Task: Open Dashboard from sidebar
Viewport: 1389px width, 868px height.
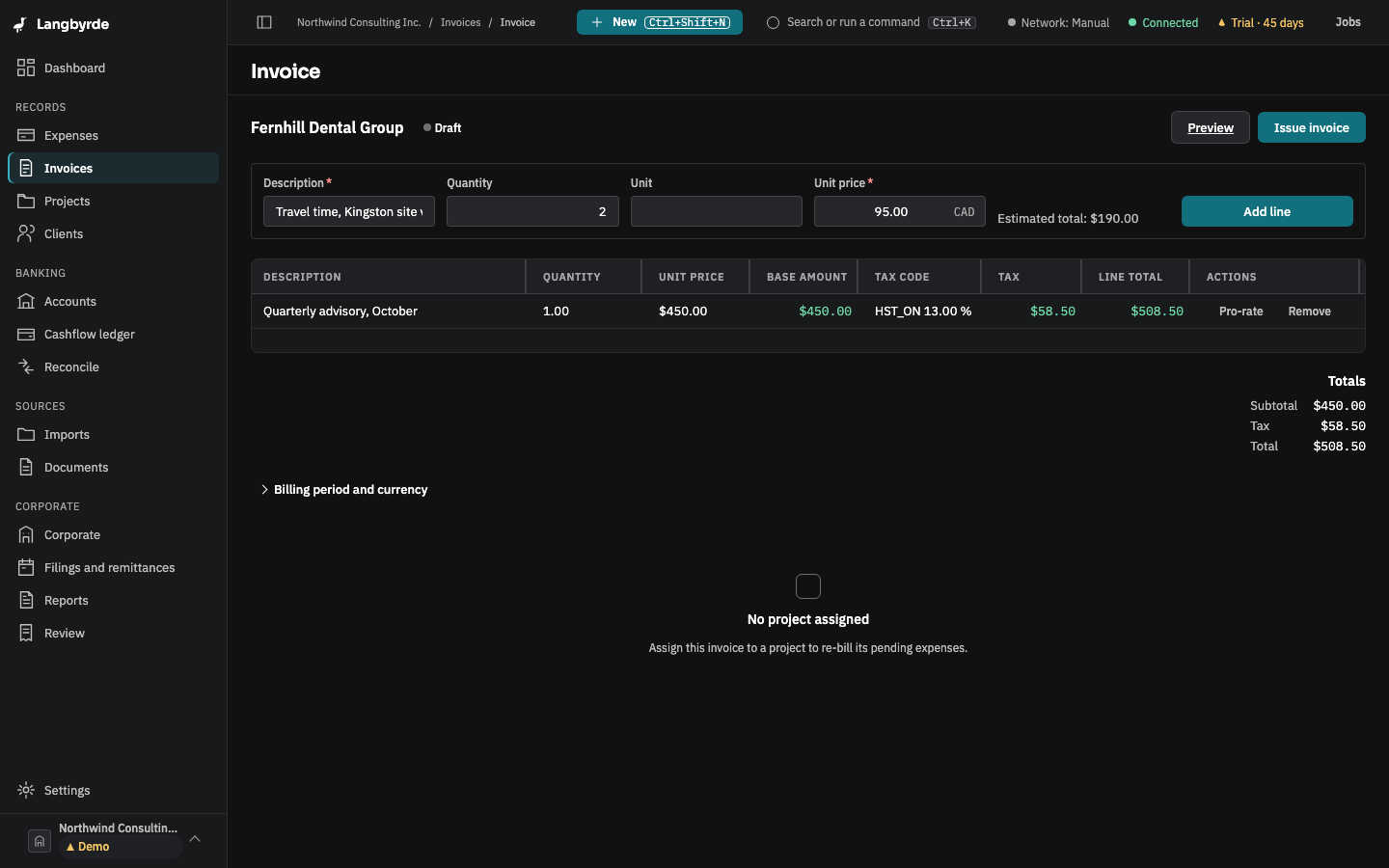Action: pyautogui.click(x=113, y=68)
